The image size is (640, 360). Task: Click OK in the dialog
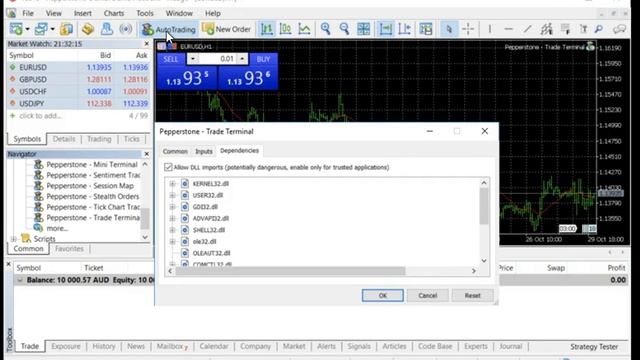point(382,296)
